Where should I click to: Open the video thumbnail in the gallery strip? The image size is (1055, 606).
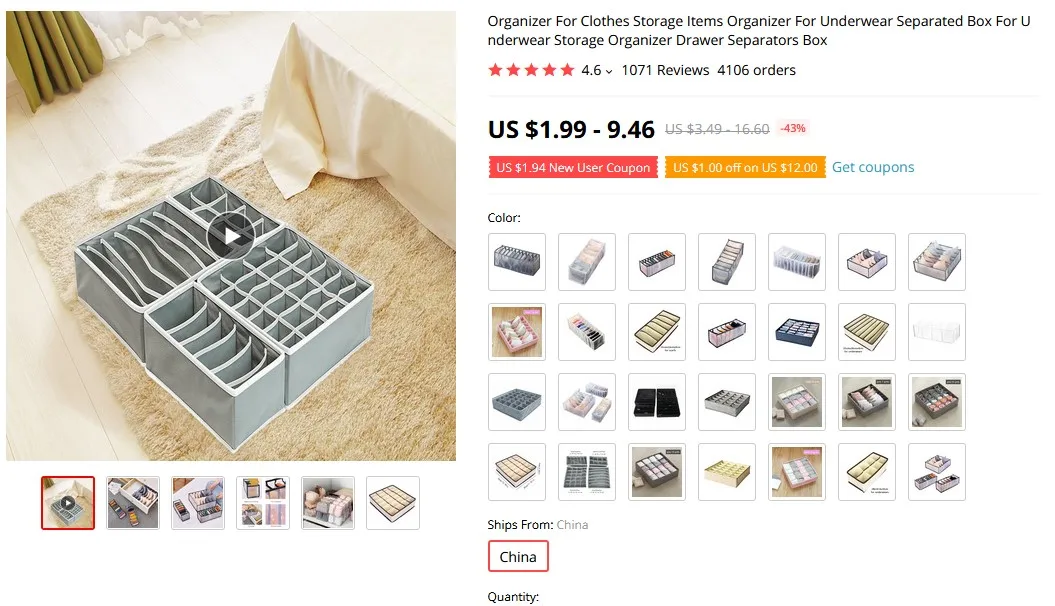[68, 503]
